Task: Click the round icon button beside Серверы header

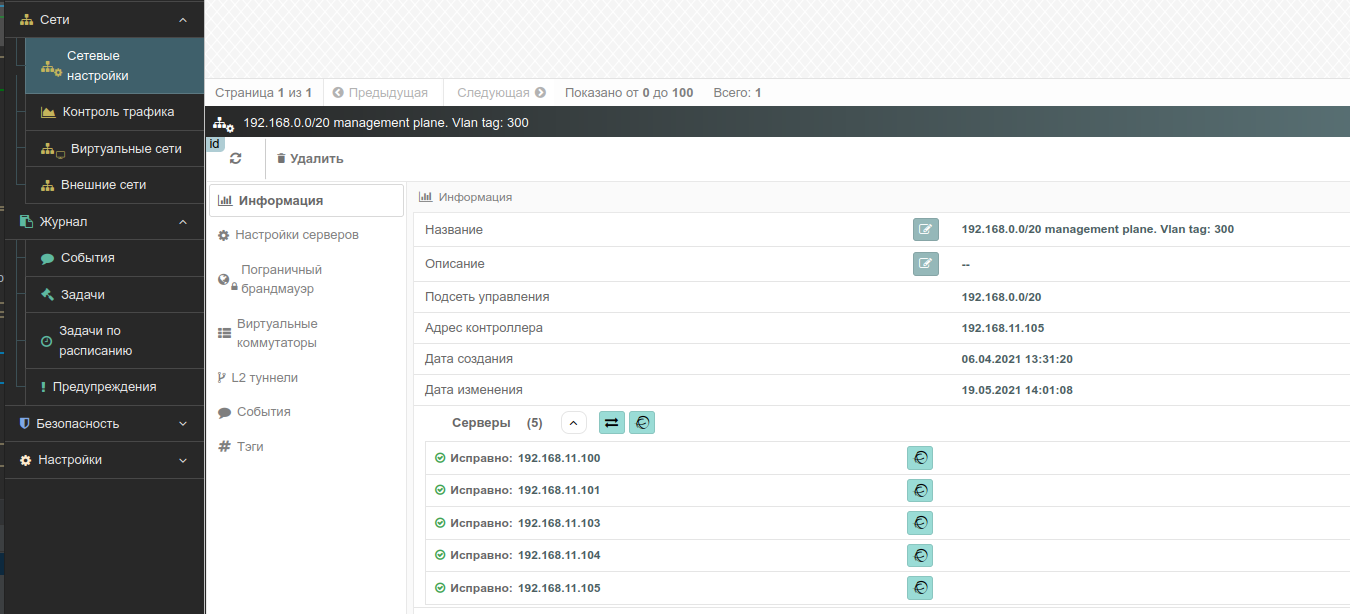Action: click(x=642, y=423)
